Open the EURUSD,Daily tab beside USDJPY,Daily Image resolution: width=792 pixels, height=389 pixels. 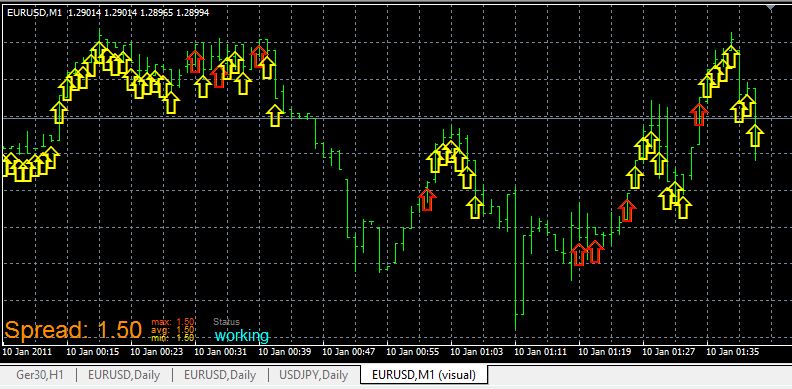[x=220, y=375]
